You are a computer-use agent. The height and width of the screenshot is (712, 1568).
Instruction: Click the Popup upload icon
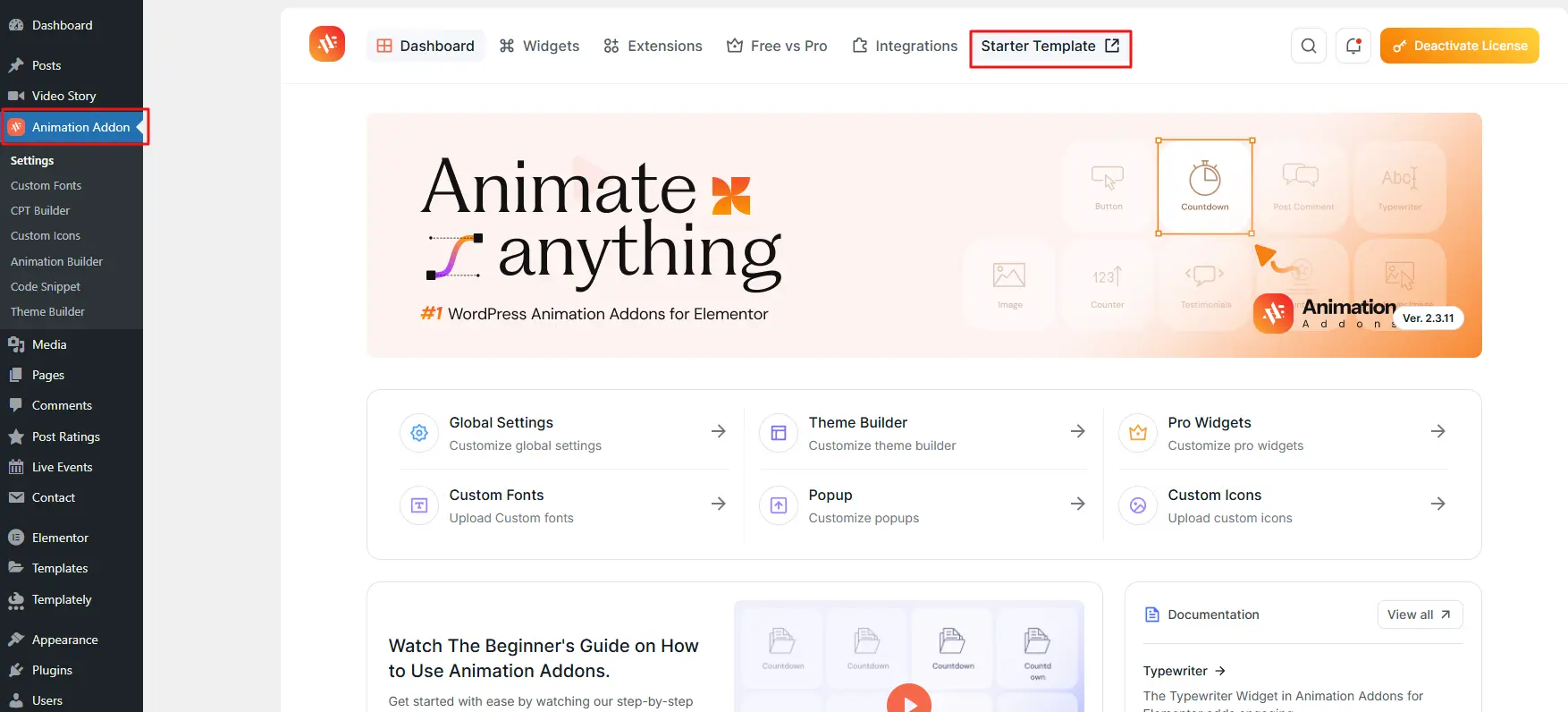pyautogui.click(x=778, y=505)
